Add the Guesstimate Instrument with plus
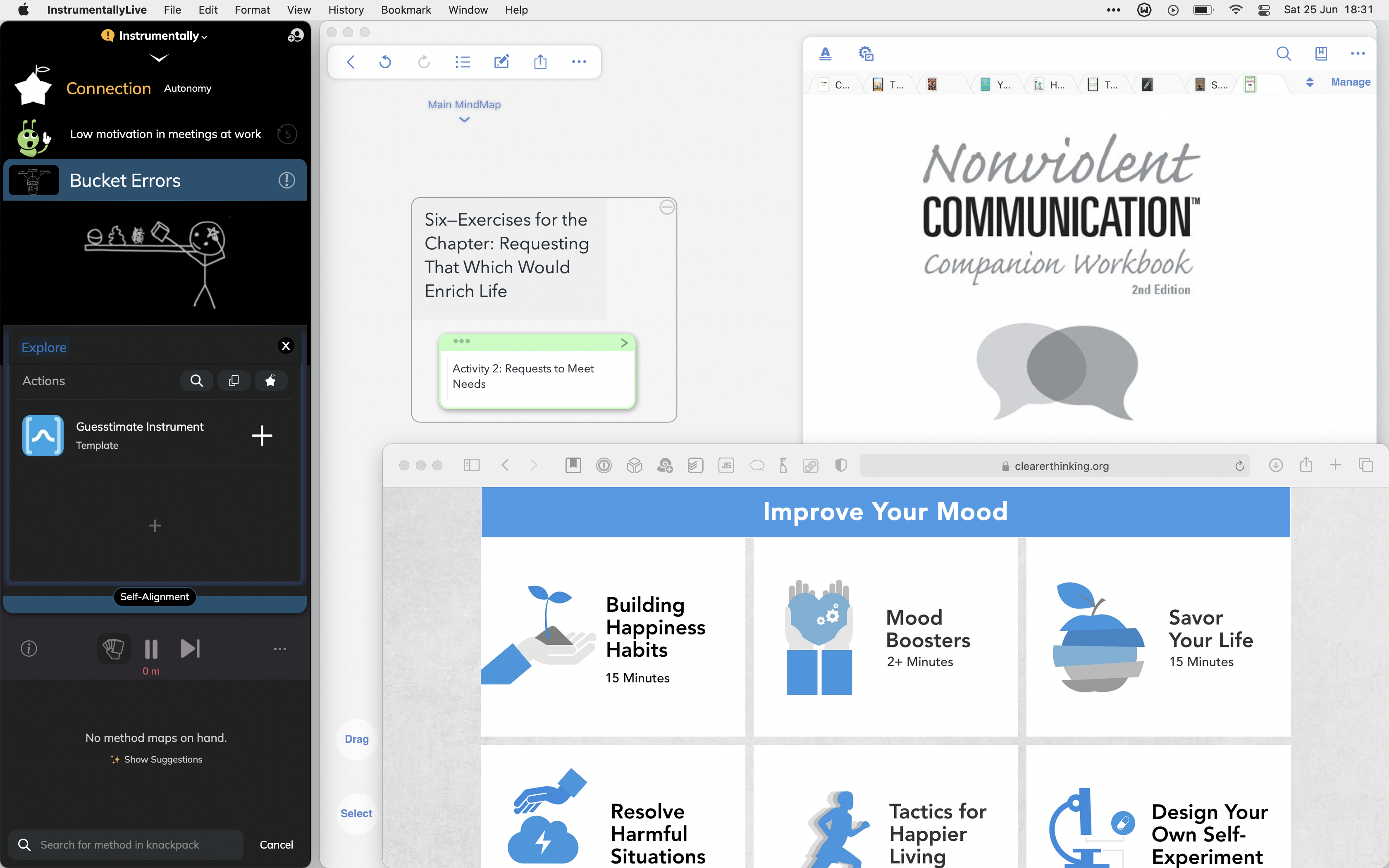This screenshot has height=868, width=1389. [262, 435]
